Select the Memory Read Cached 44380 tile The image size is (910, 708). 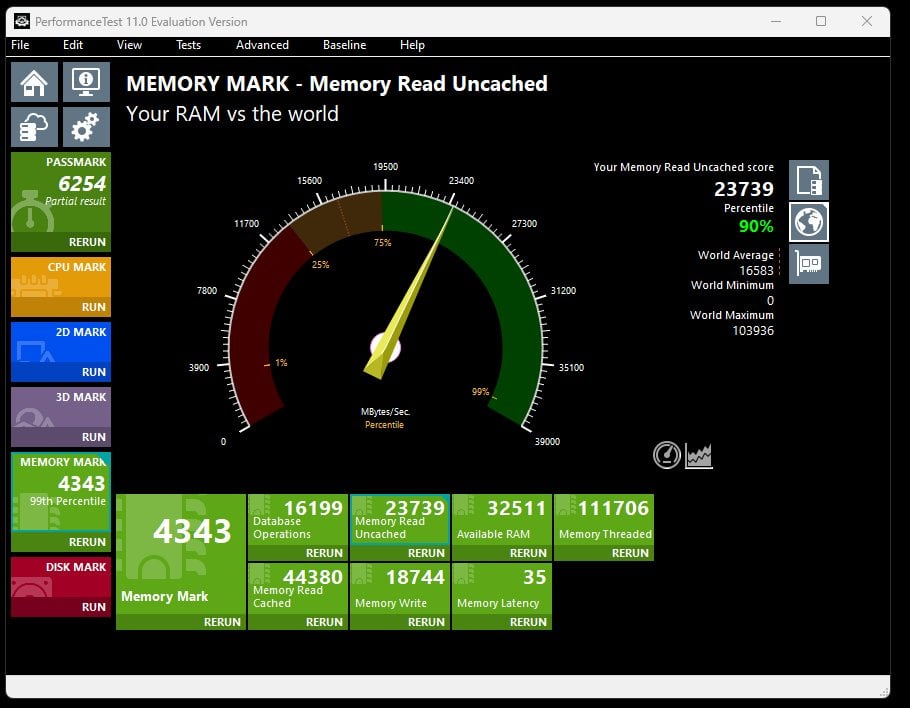pos(298,588)
